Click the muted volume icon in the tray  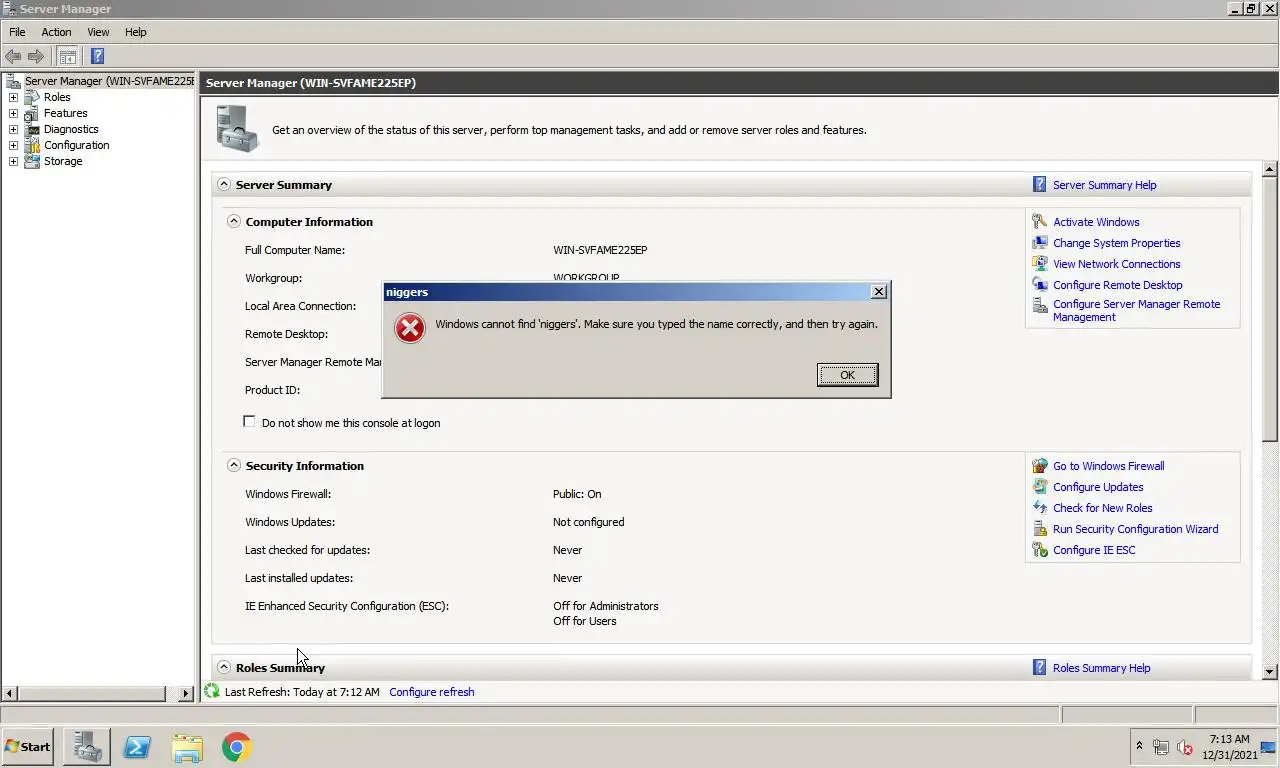(1185, 747)
